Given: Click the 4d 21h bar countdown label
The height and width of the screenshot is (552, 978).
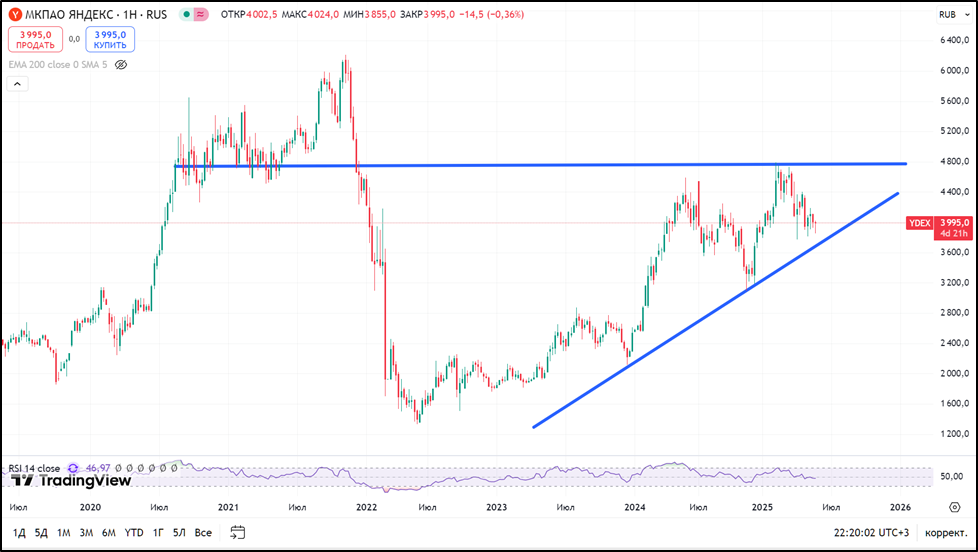Looking at the screenshot, I should [x=954, y=234].
